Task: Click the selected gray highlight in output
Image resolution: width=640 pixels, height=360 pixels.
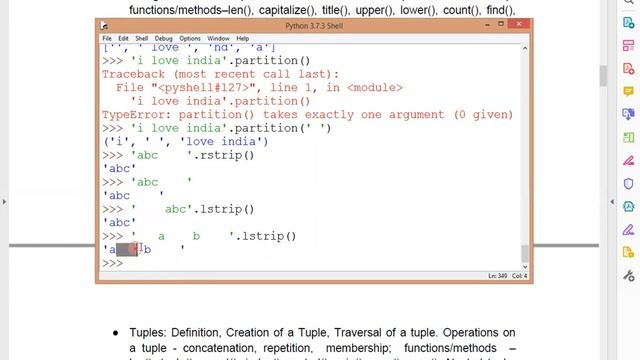Action: coord(127,249)
